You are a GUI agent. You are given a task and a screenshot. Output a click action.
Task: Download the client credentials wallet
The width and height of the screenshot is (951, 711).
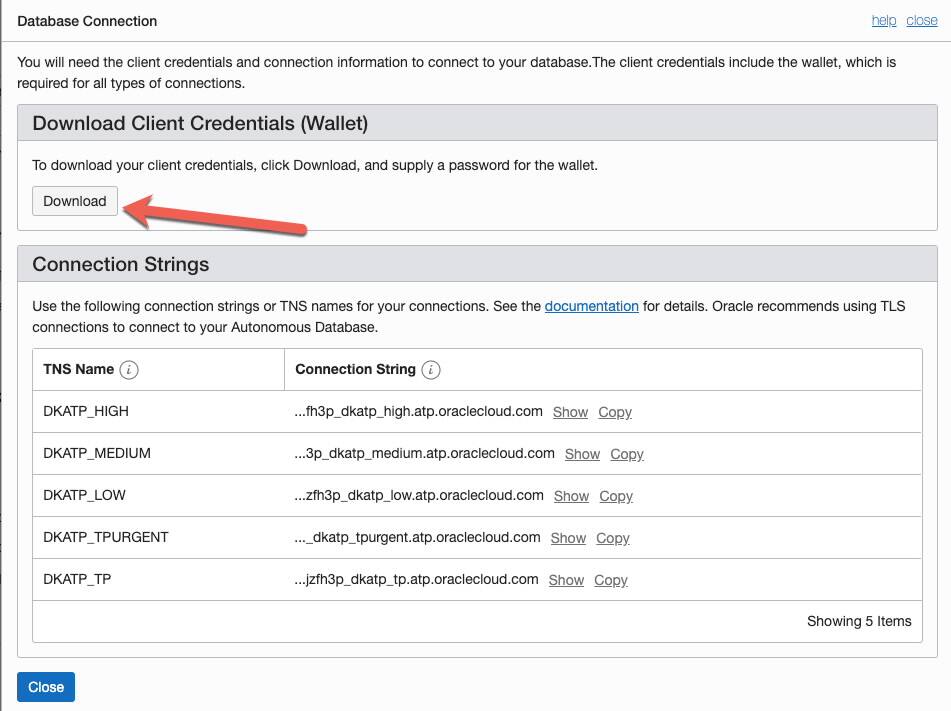[74, 200]
